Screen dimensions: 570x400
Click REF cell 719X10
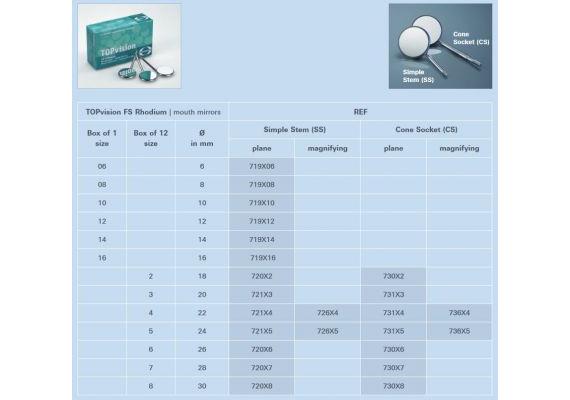point(261,203)
